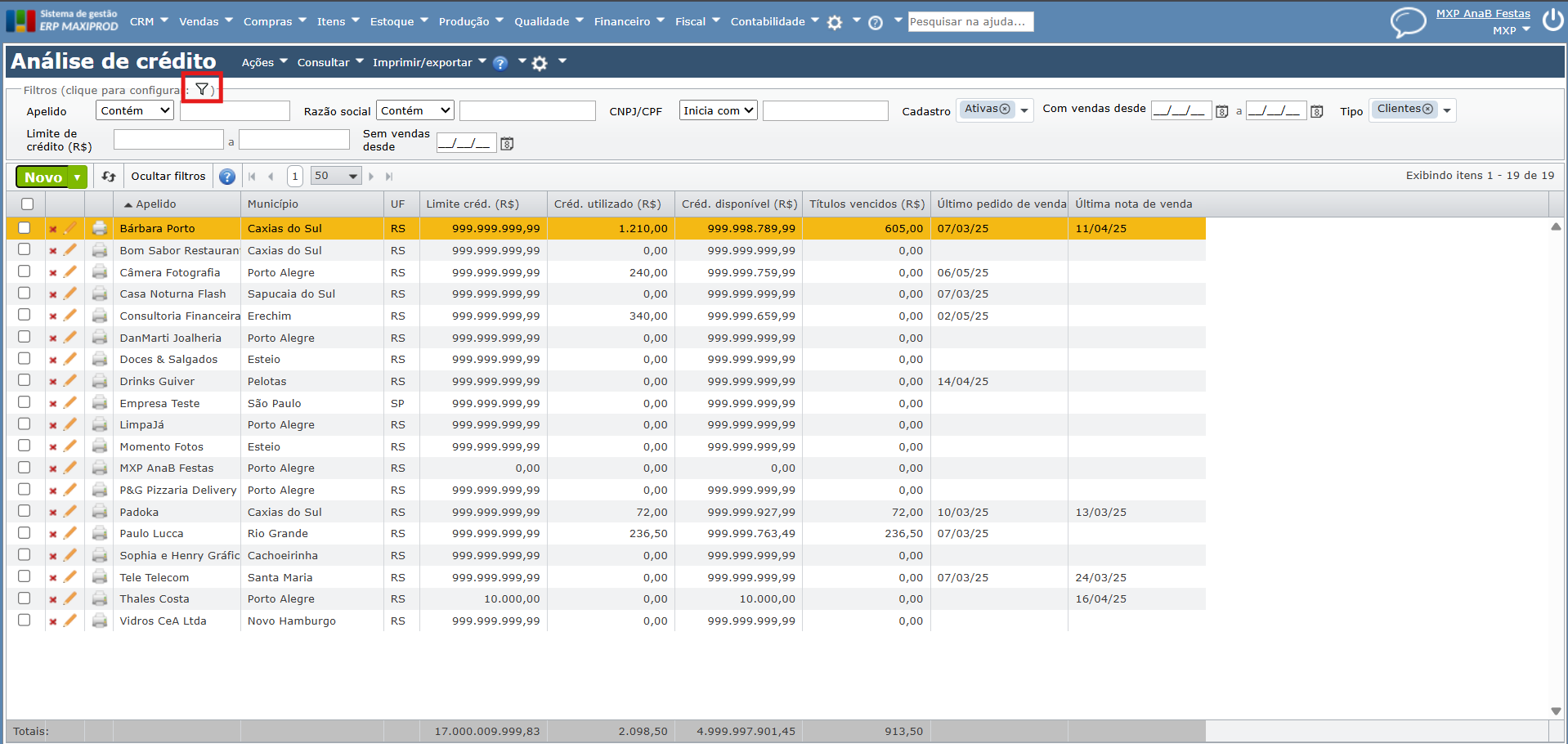The image size is (1568, 744).
Task: Click the refresh list icon beside Novo
Action: pyautogui.click(x=109, y=176)
